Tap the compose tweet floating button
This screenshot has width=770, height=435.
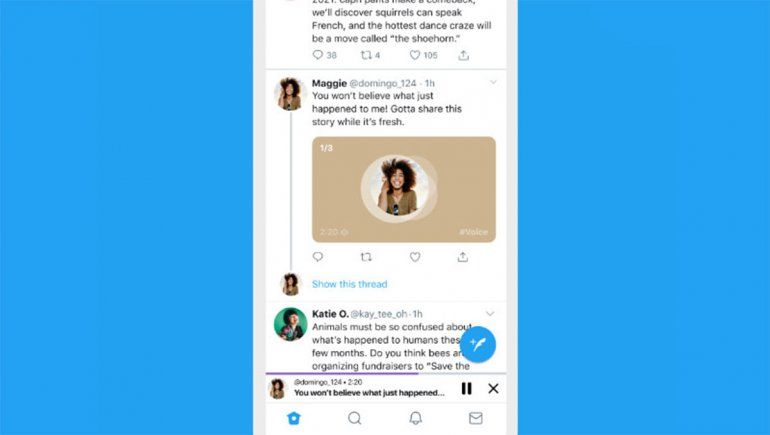tap(477, 344)
